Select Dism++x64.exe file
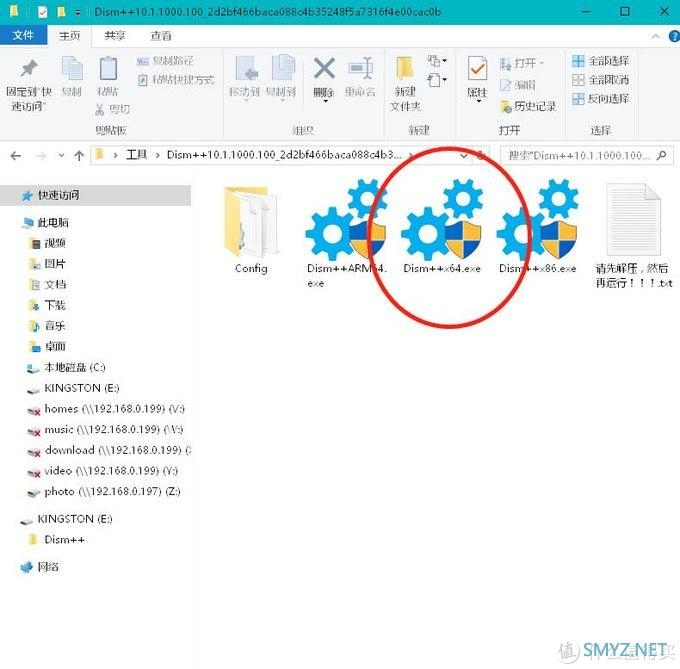This screenshot has height=669, width=680. (442, 227)
